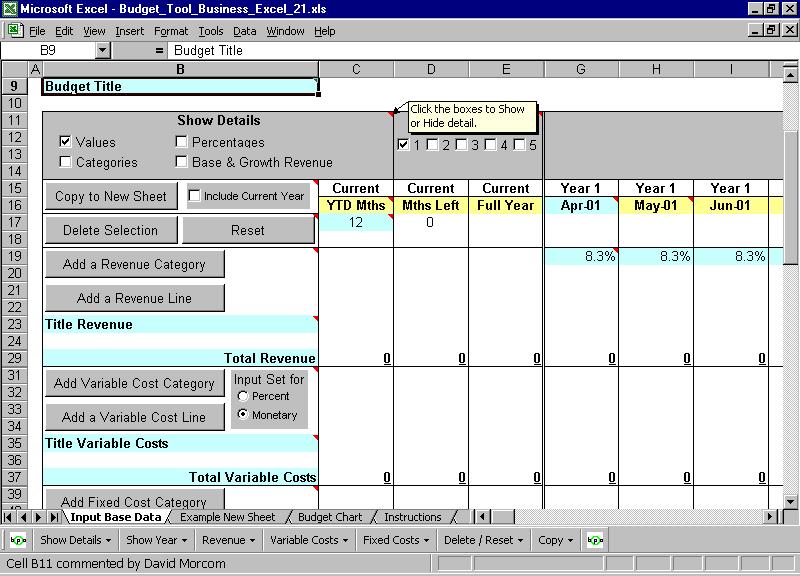The width and height of the screenshot is (800, 576).
Task: Click the green macro icon at toolbar's left end
Action: 16,539
